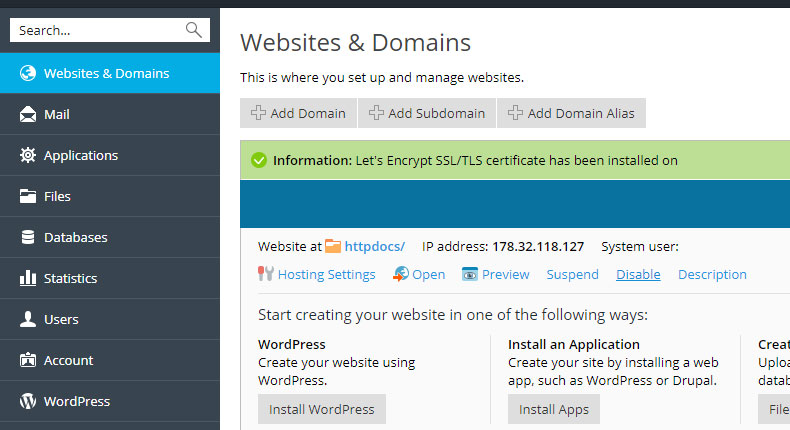
Task: Click the WordPress logo icon in sidebar
Action: 28,401
